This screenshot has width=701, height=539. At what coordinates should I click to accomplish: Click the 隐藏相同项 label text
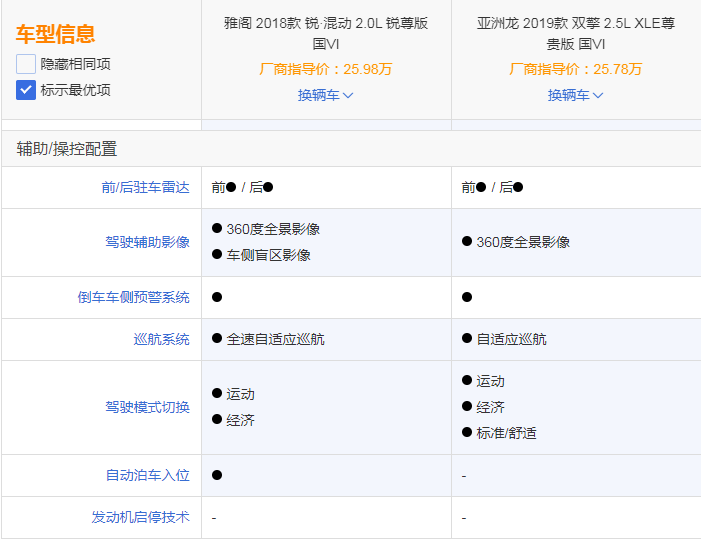(x=76, y=64)
